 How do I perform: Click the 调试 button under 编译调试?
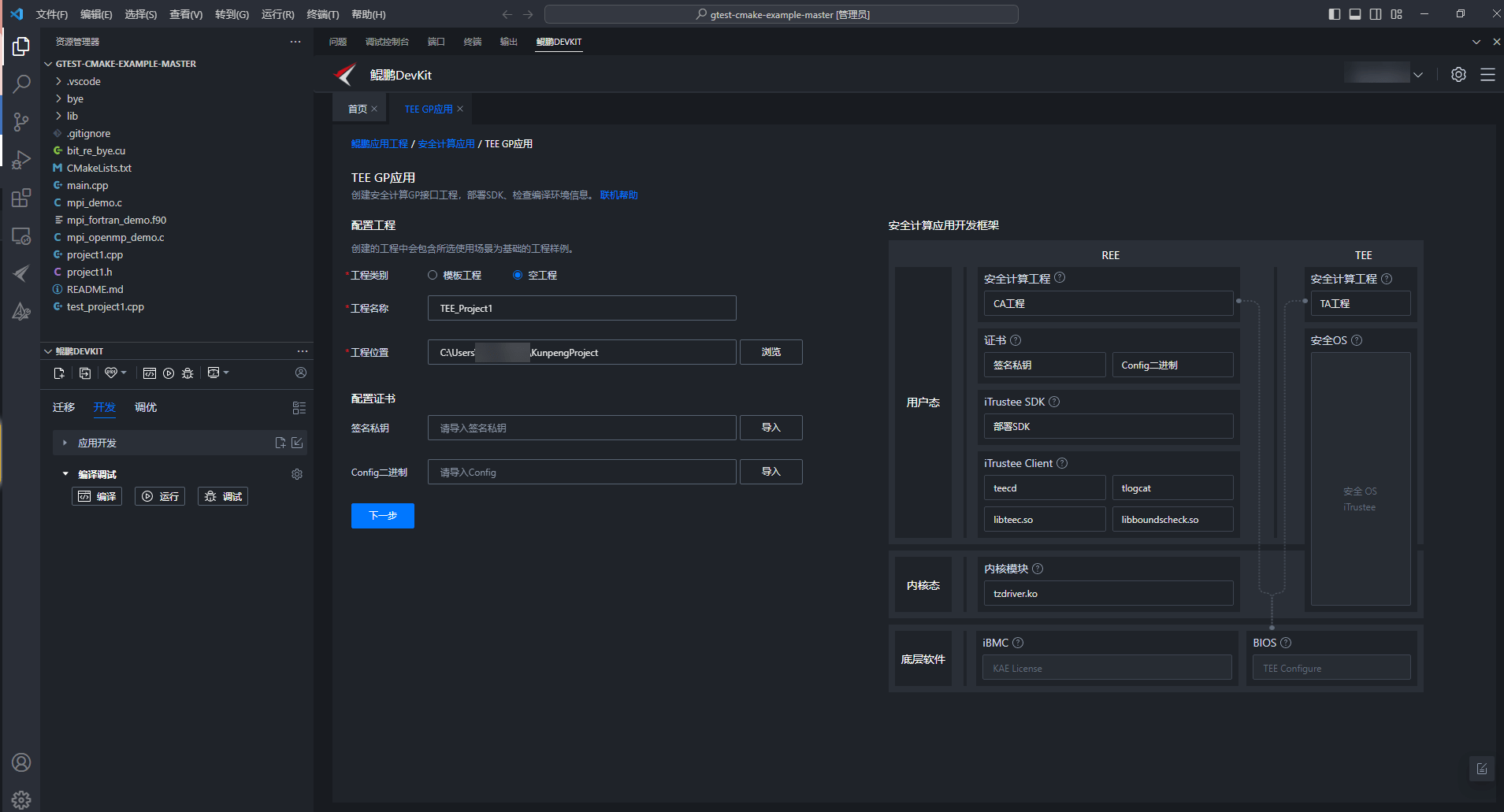coord(223,496)
